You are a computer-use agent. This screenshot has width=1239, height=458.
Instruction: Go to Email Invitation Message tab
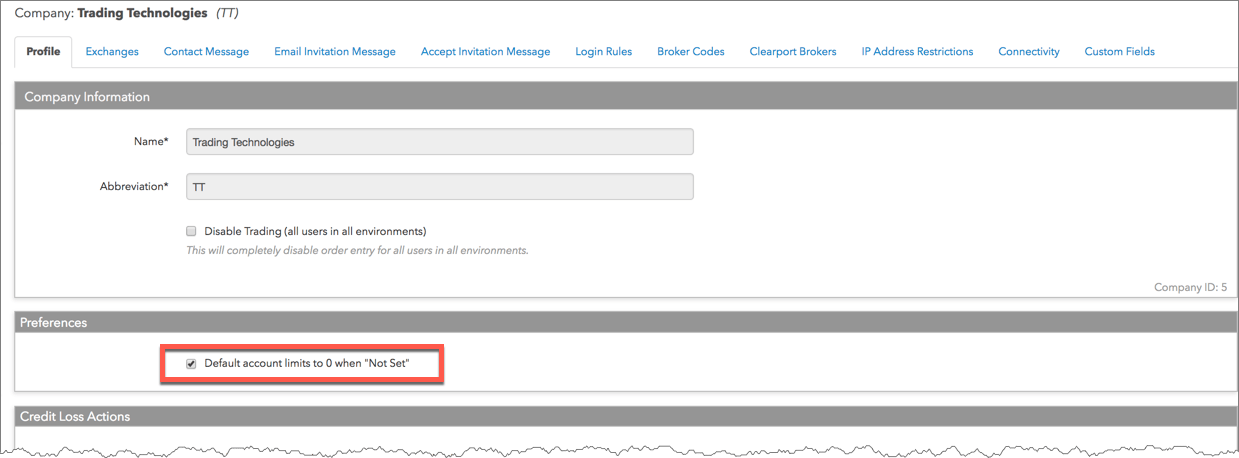335,52
